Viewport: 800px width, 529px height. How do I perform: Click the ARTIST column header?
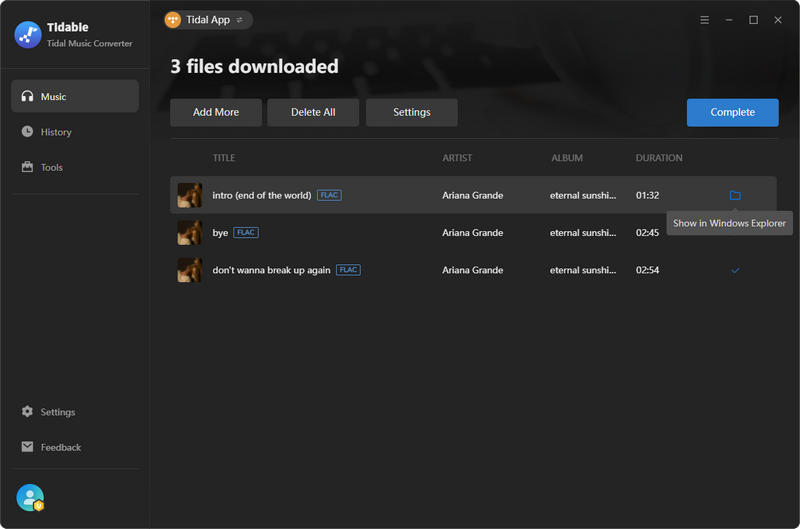[457, 158]
